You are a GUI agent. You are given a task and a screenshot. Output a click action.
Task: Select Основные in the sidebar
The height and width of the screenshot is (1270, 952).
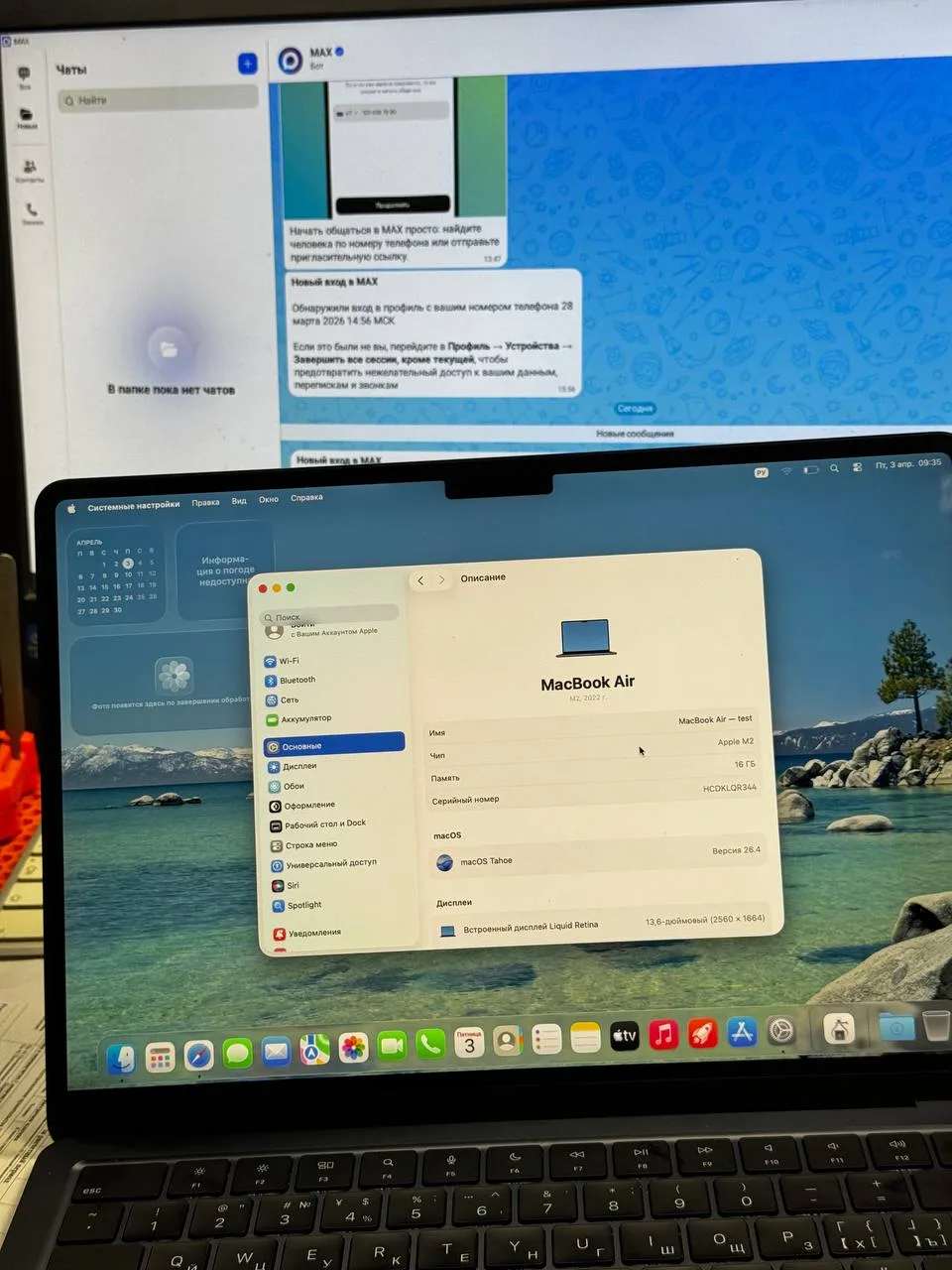[x=334, y=744]
